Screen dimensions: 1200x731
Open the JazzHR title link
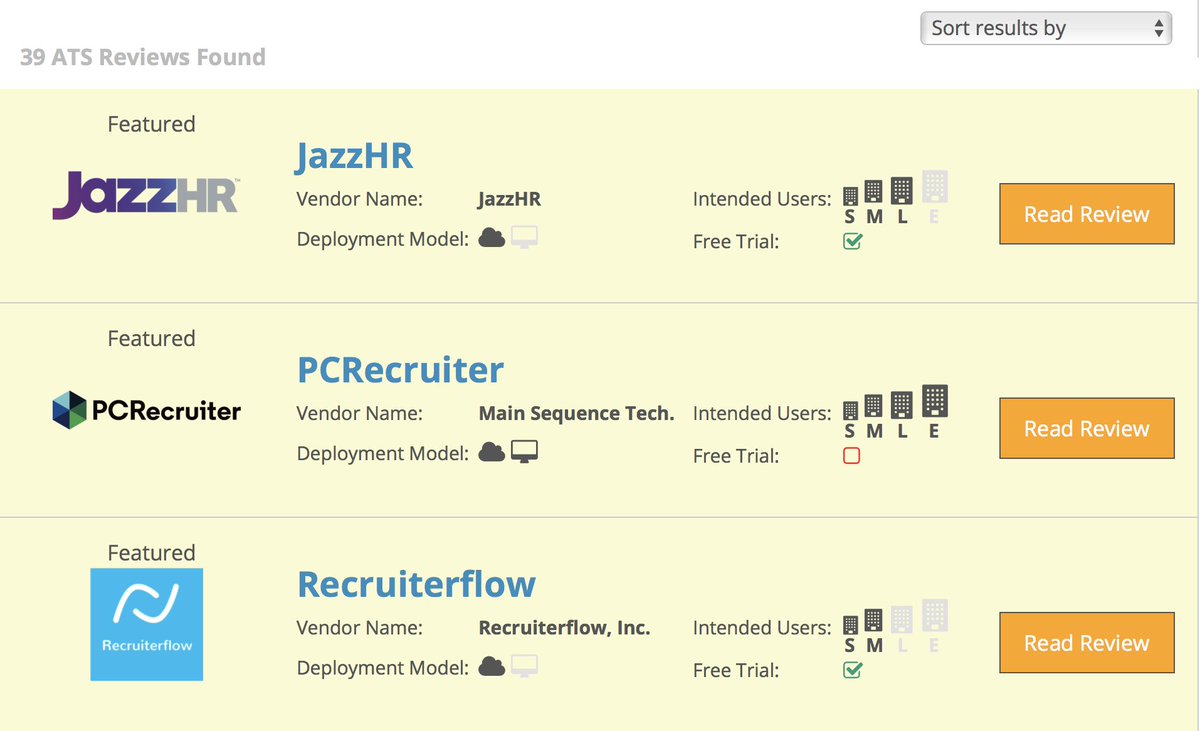(x=354, y=155)
